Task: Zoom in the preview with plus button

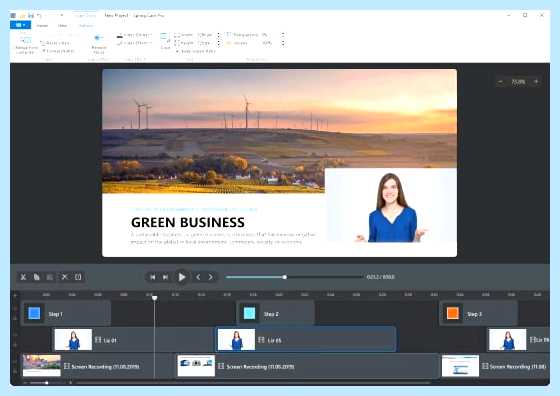Action: coord(536,82)
